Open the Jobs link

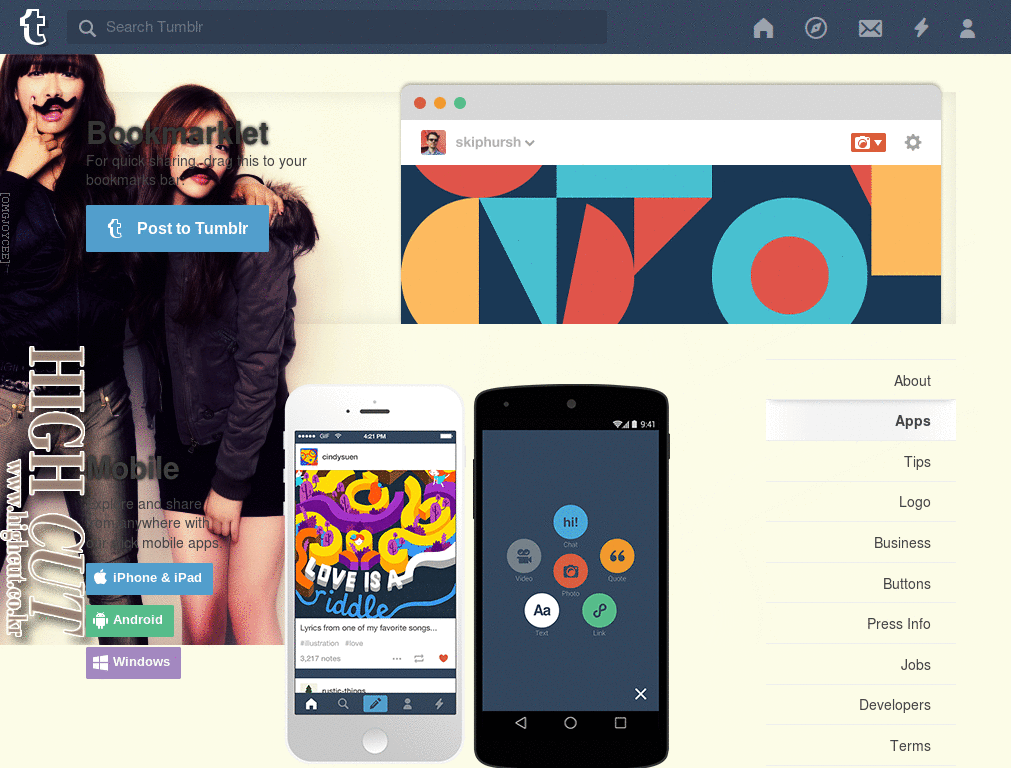[x=915, y=665]
